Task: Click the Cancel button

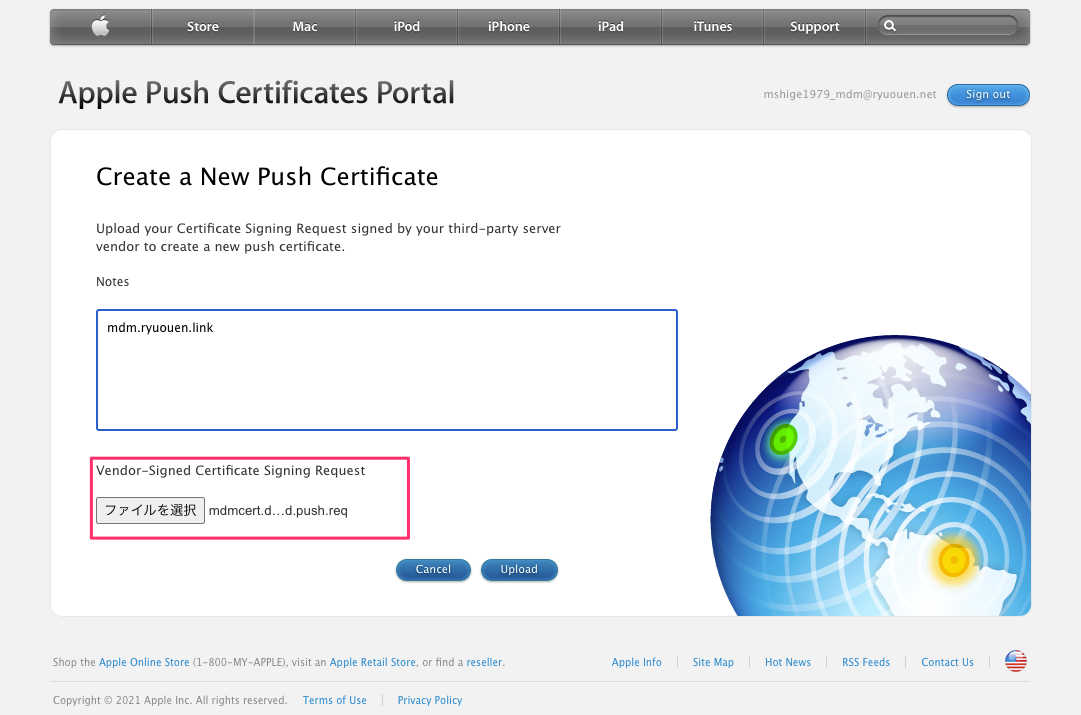Action: [433, 570]
